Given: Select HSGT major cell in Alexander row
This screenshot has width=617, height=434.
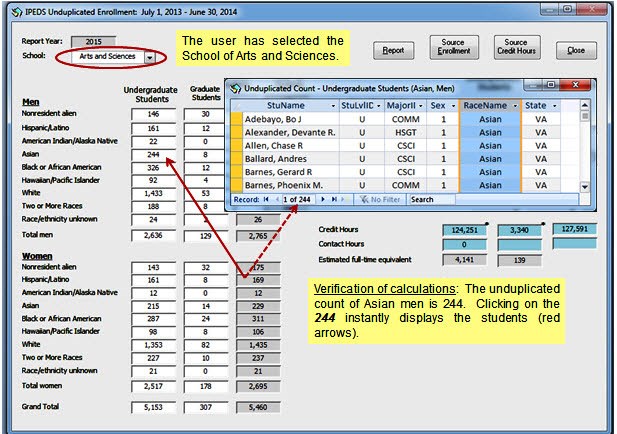Looking at the screenshot, I should point(406,133).
